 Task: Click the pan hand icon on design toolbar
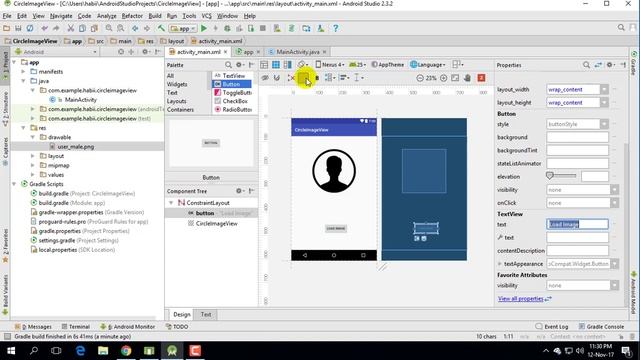click(x=467, y=78)
